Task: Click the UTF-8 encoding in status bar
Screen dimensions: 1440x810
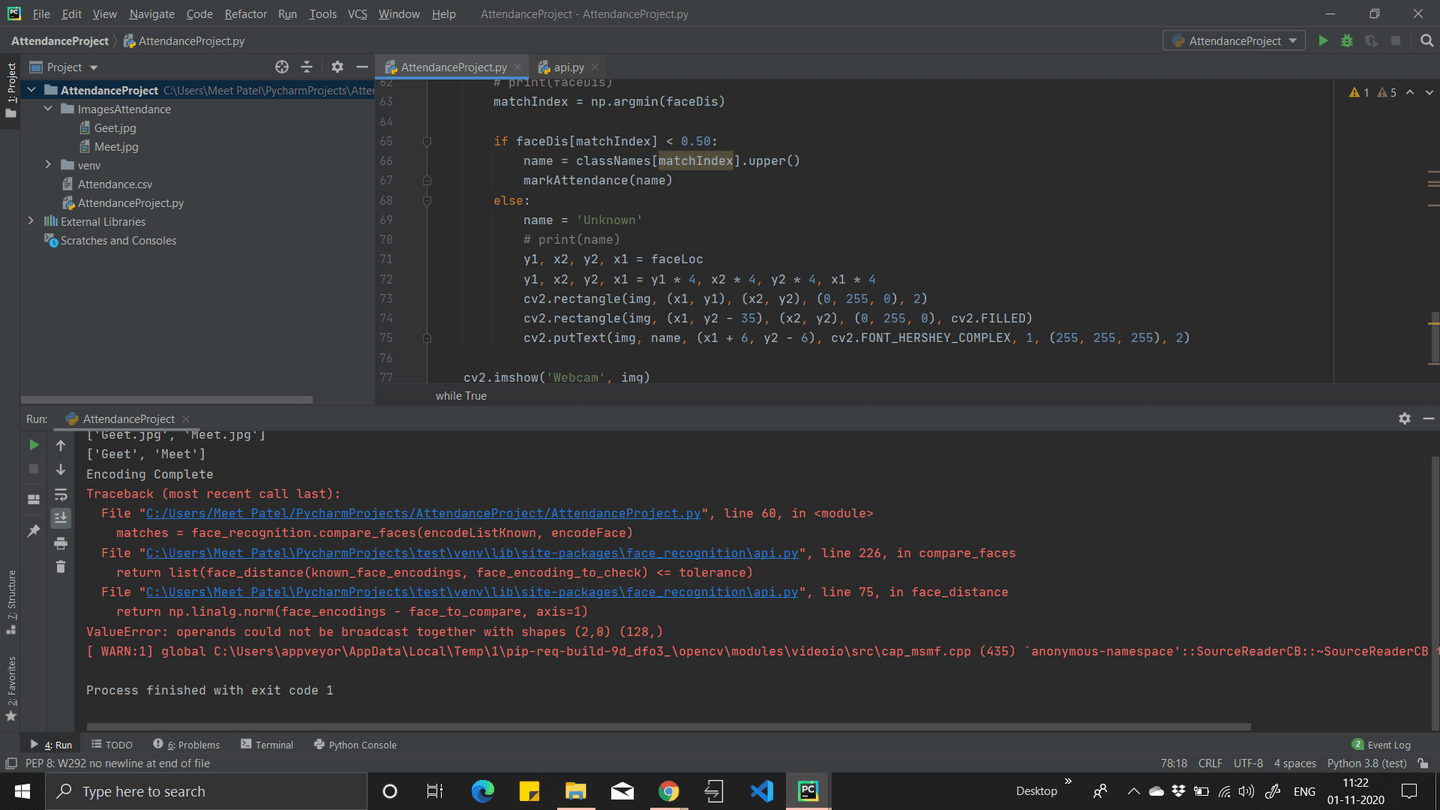Action: click(x=1248, y=763)
